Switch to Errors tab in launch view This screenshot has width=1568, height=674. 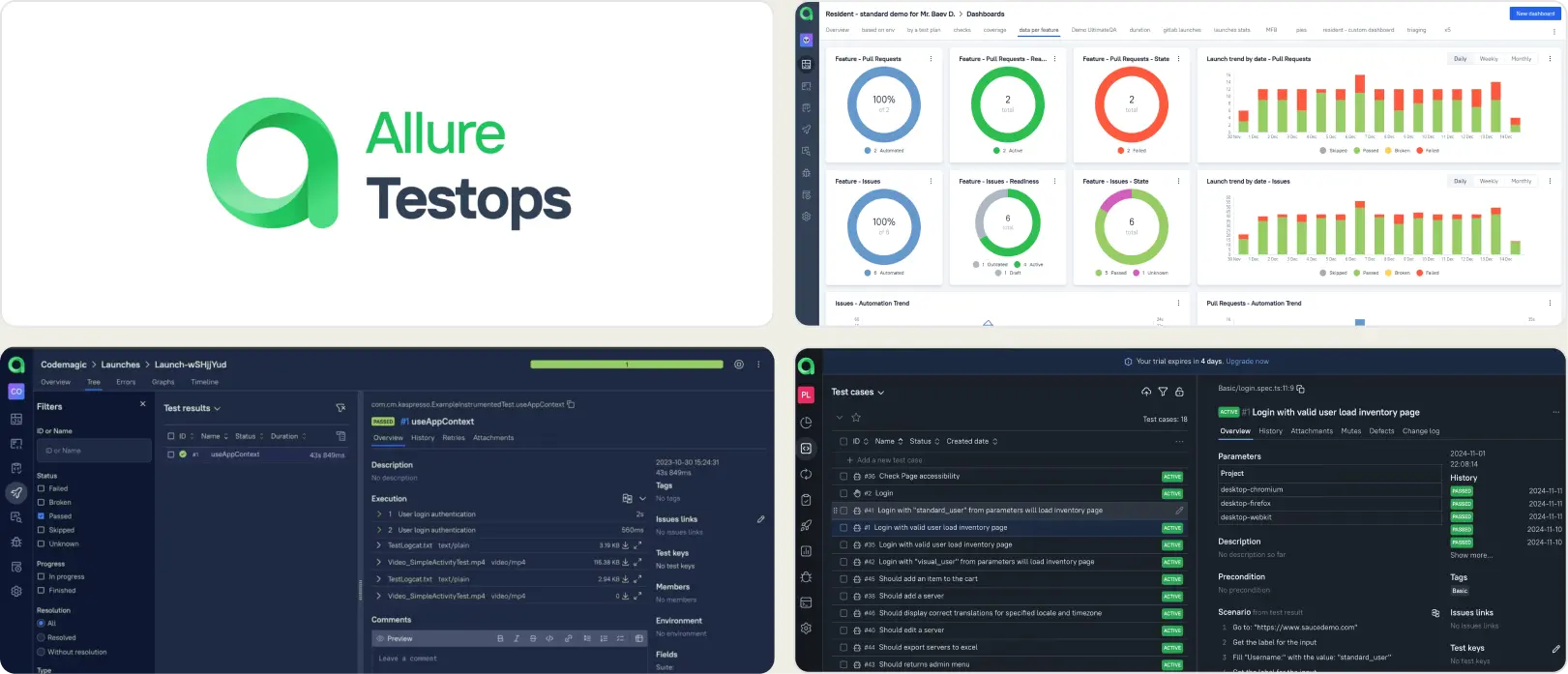coord(126,382)
